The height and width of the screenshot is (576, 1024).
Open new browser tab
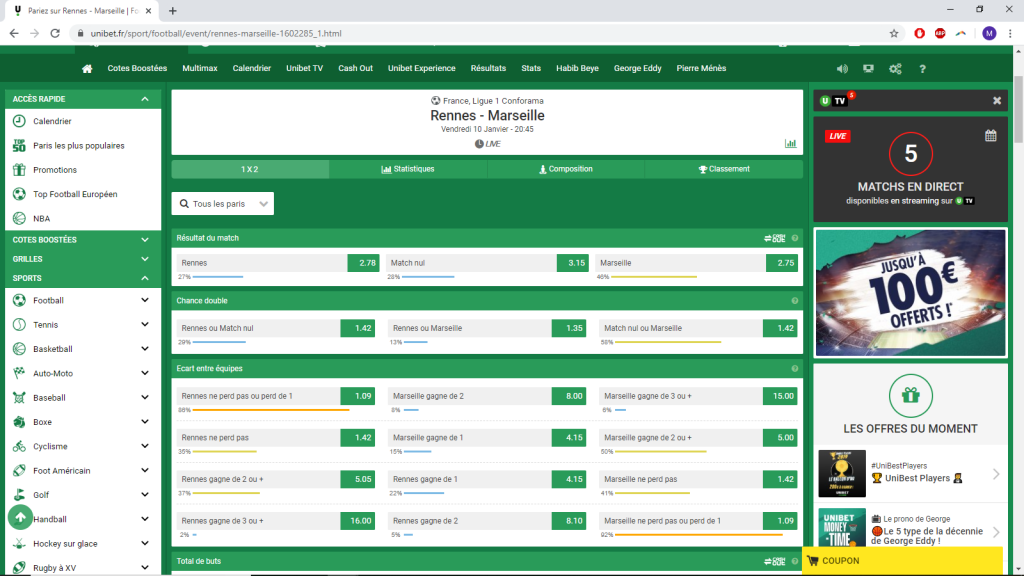[x=172, y=10]
